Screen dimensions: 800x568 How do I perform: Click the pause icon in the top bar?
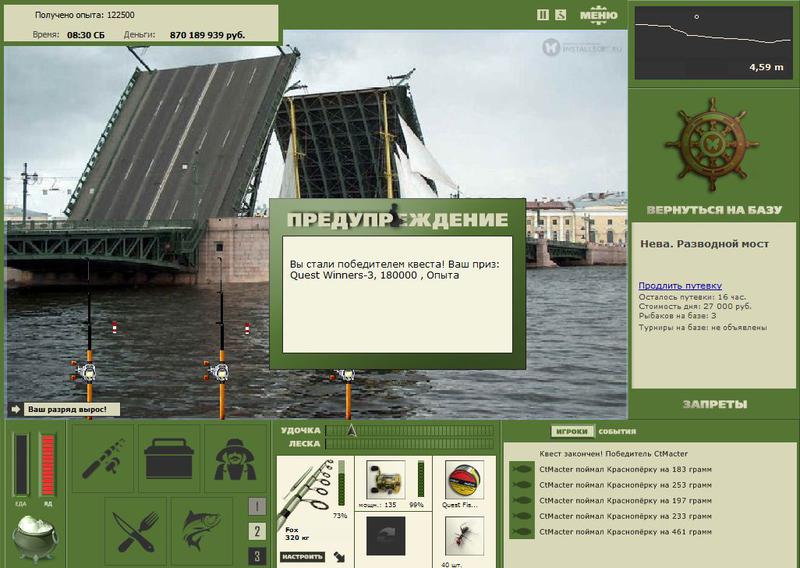point(543,15)
